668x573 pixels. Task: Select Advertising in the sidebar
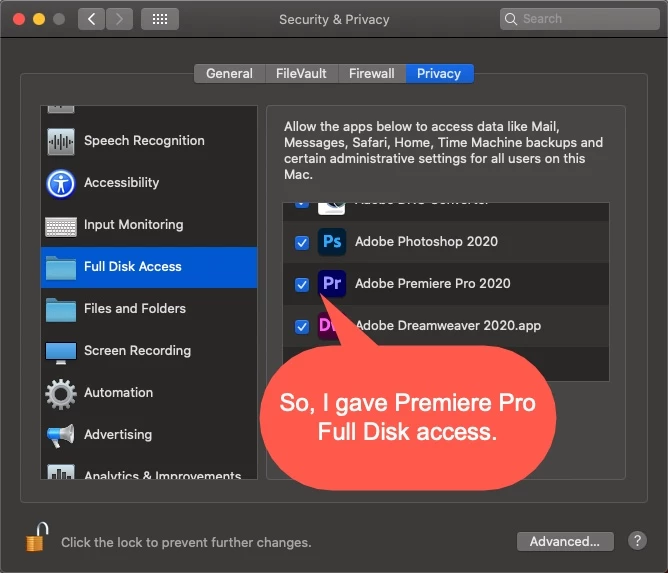(149, 435)
